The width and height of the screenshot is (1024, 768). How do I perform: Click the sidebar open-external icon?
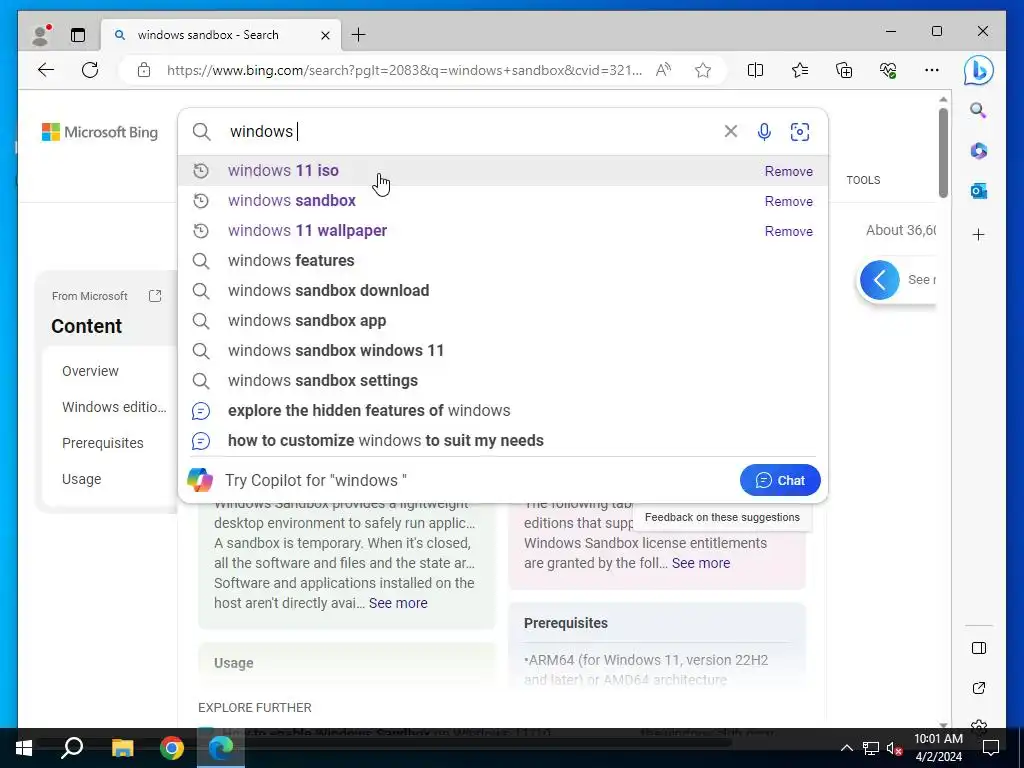978,688
